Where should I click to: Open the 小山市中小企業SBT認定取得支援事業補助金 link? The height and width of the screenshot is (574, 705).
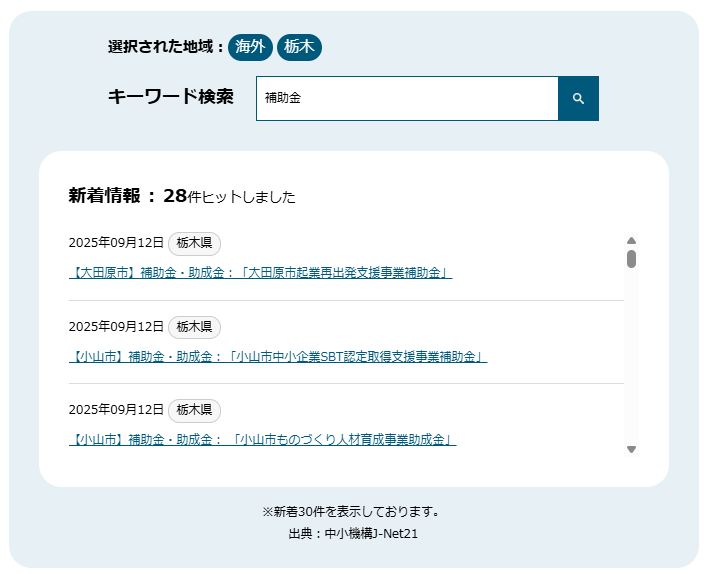pyautogui.click(x=278, y=356)
